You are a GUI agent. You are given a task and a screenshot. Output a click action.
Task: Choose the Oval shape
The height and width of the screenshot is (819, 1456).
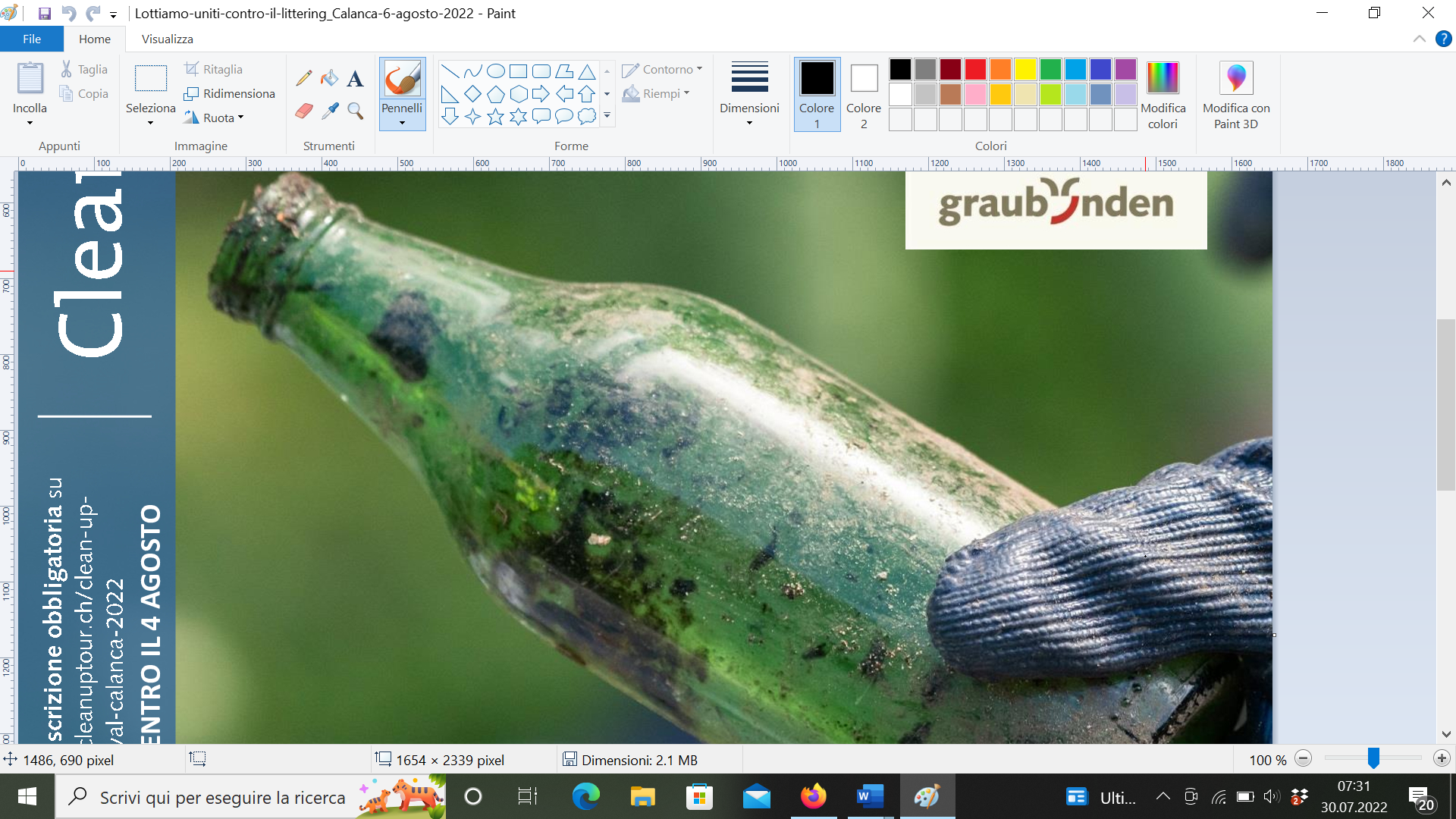(x=495, y=71)
